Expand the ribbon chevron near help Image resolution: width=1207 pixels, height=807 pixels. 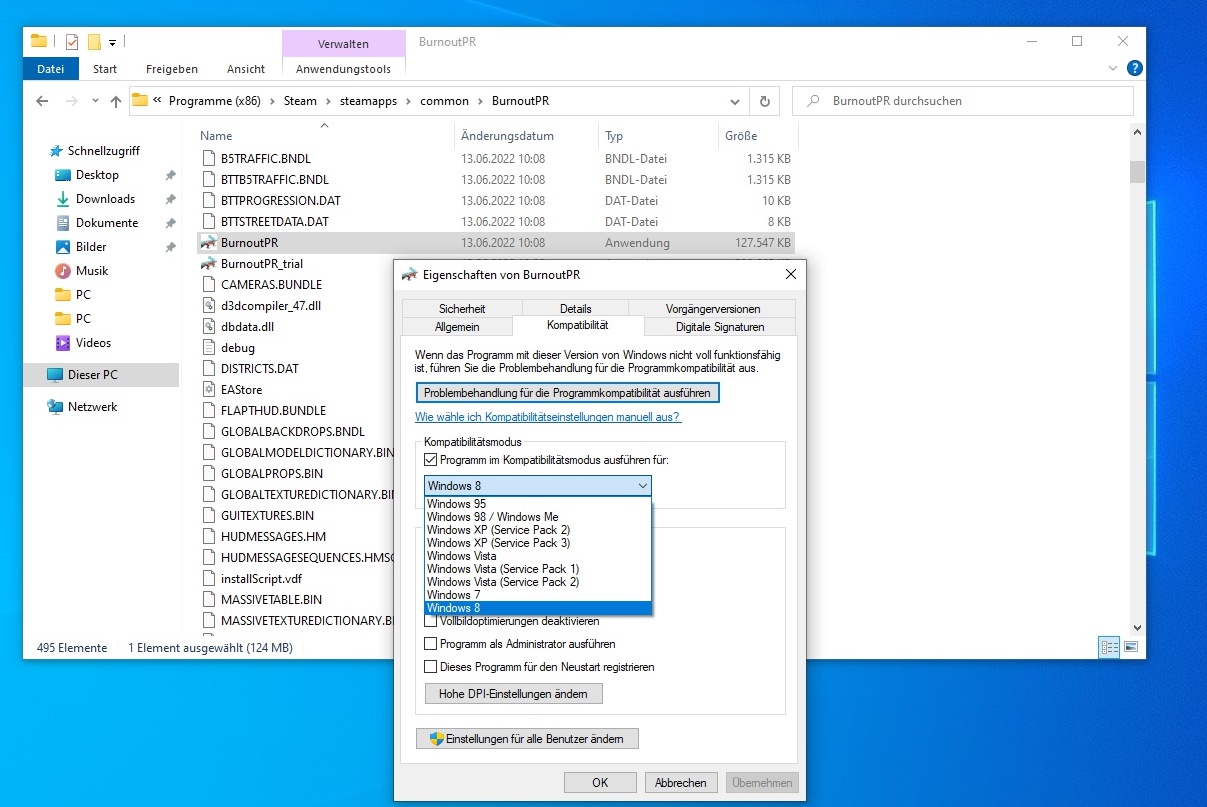1114,69
